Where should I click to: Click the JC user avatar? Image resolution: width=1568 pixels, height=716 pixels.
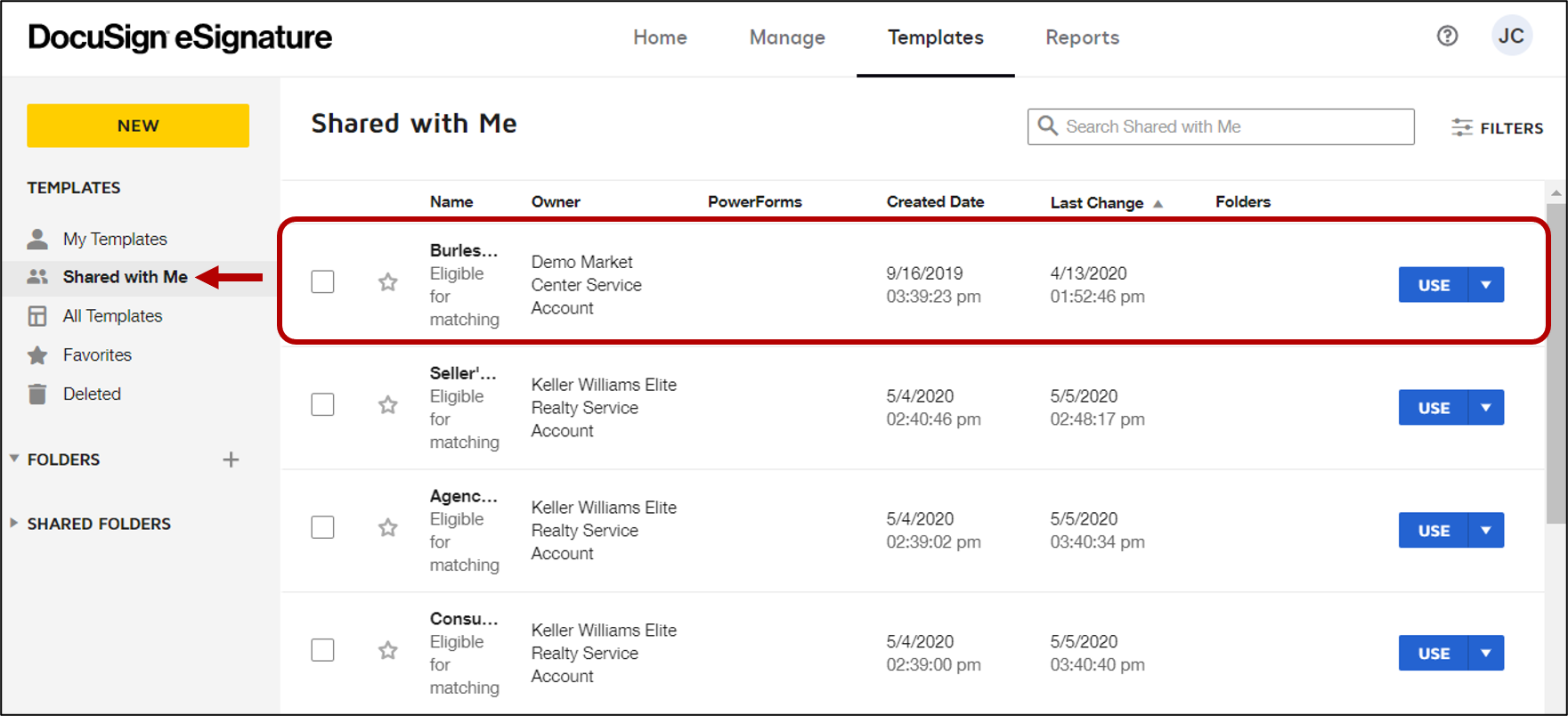tap(1511, 37)
